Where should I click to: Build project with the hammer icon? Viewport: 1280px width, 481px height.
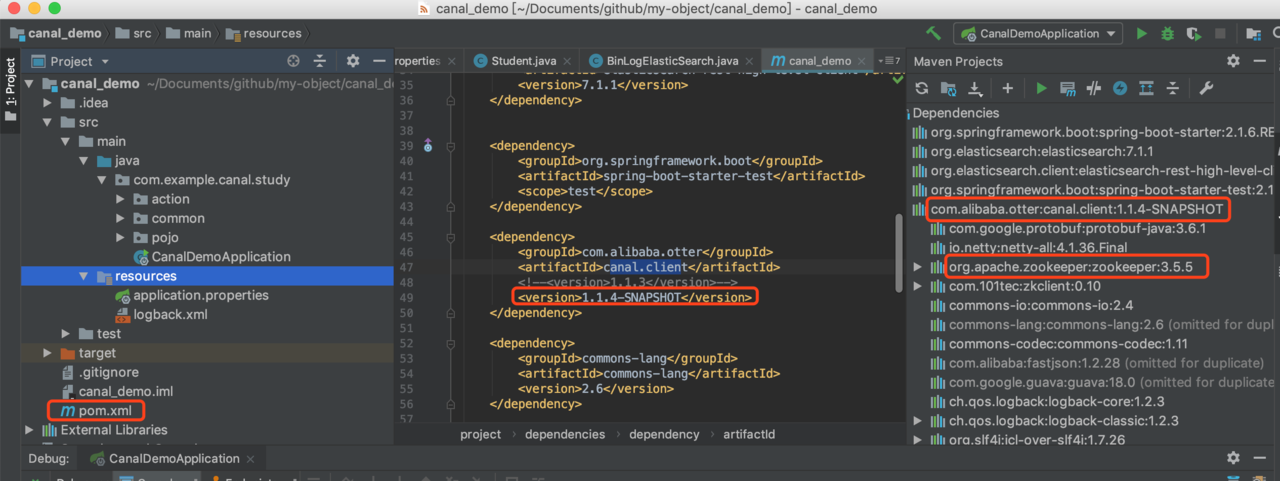(x=933, y=33)
